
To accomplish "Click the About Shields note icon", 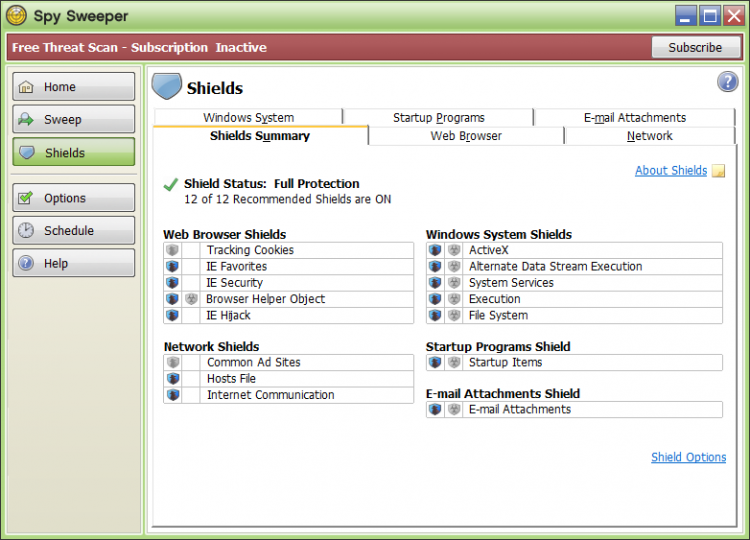I will tap(718, 171).
